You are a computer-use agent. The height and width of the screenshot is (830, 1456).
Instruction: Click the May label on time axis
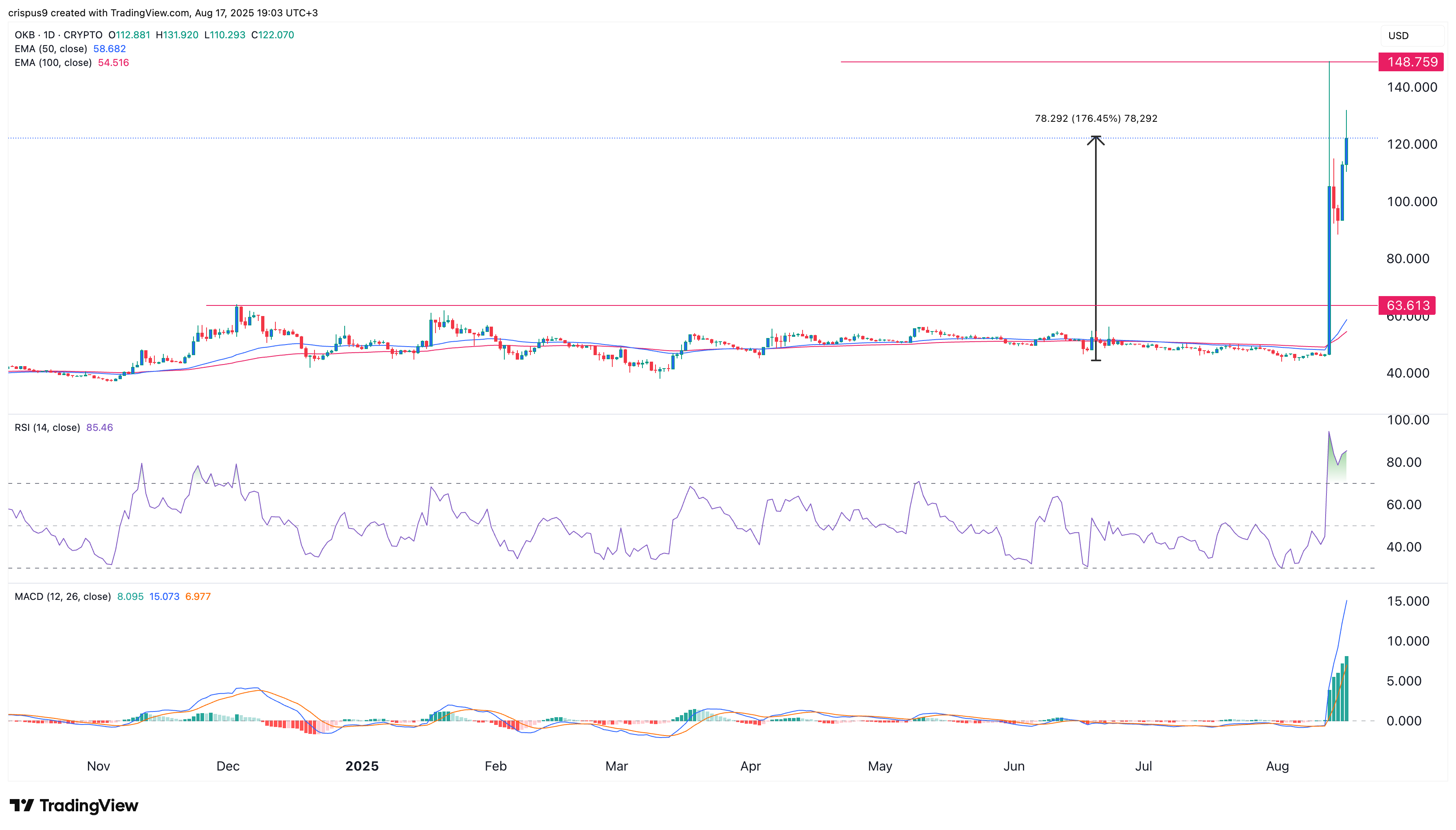pos(880,766)
